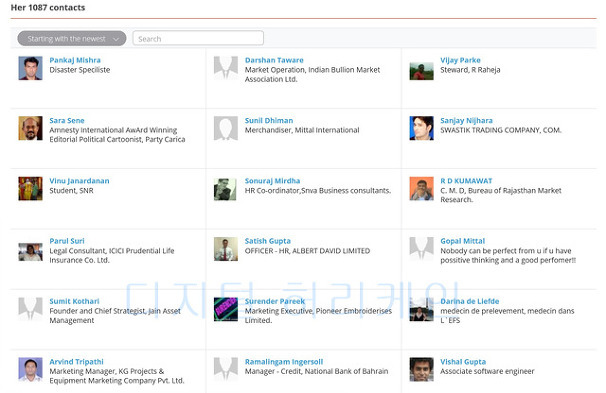Click Vijay Parke's profile photo
Image resolution: width=606 pixels, height=393 pixels.
[x=421, y=71]
